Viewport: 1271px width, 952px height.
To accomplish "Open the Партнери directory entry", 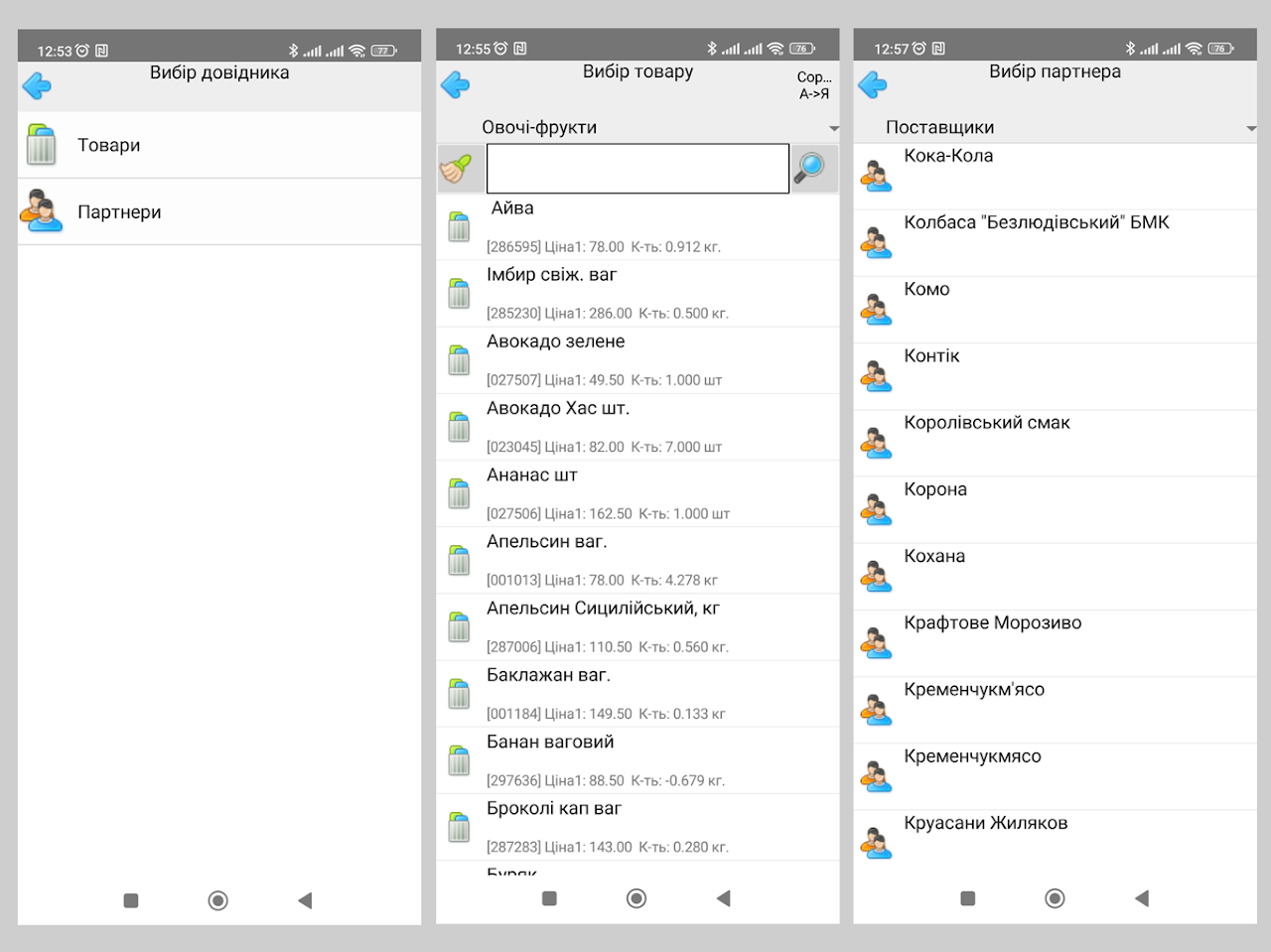I will click(x=219, y=211).
